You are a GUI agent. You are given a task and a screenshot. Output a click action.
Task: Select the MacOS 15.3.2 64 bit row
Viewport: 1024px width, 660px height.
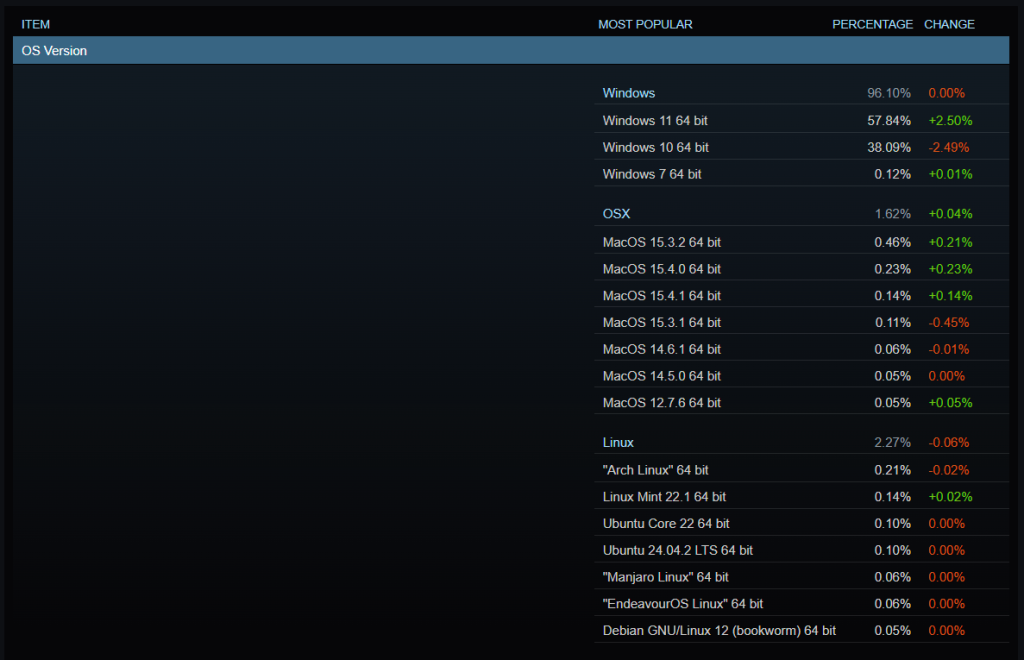[801, 242]
